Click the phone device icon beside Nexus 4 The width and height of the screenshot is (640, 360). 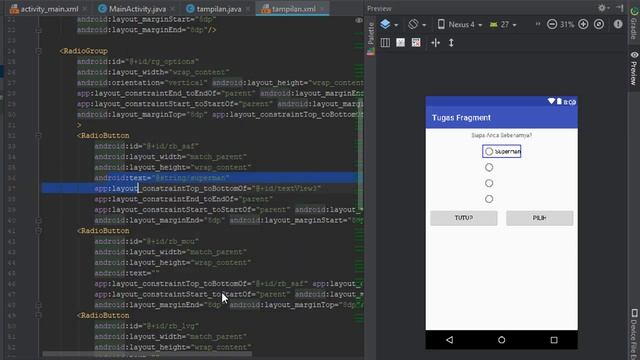pos(441,24)
